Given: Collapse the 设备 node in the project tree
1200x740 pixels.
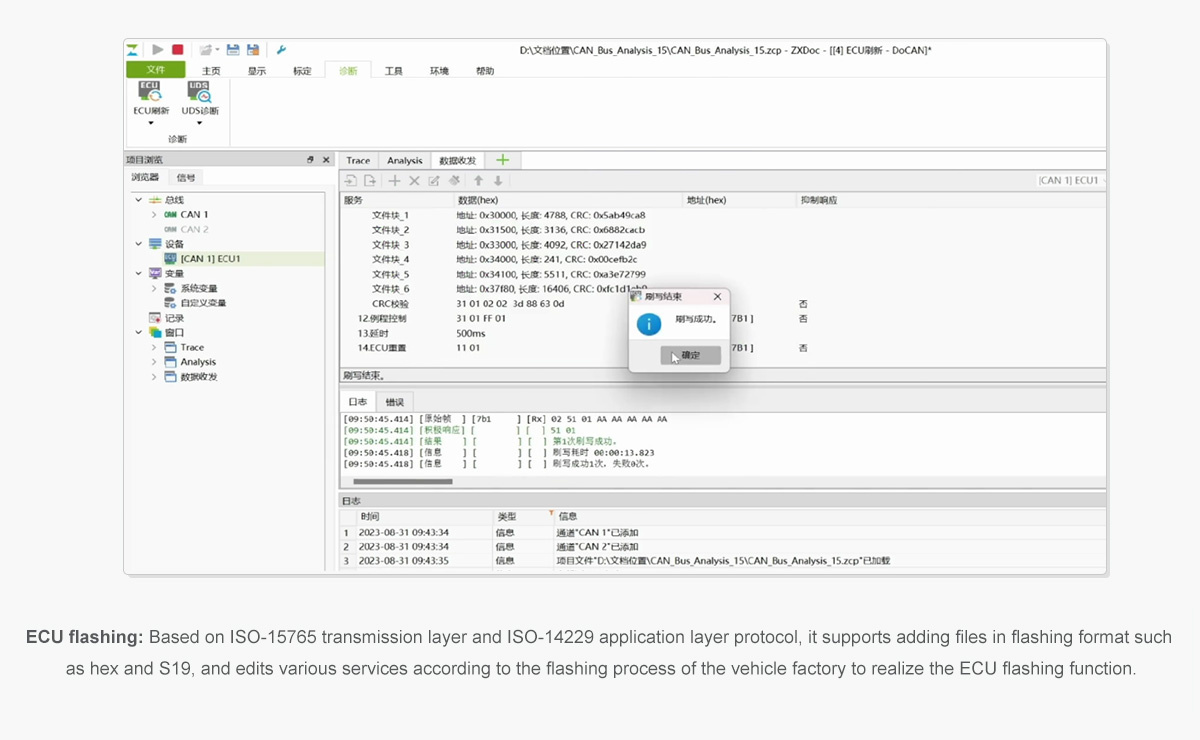Looking at the screenshot, I should [x=139, y=244].
